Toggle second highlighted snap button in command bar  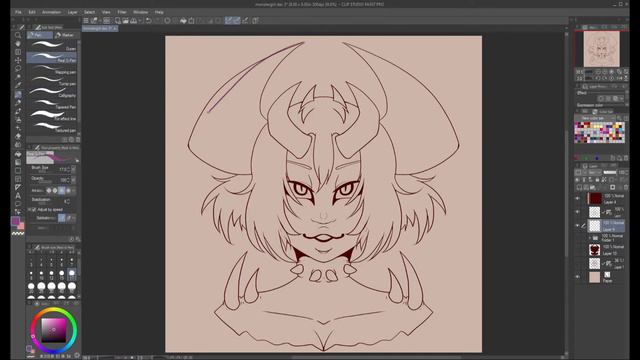pyautogui.click(x=237, y=20)
